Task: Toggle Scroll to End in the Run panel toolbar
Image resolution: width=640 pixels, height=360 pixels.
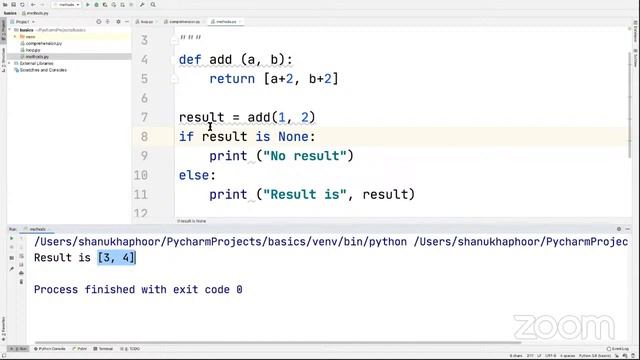Action: [x=21, y=264]
